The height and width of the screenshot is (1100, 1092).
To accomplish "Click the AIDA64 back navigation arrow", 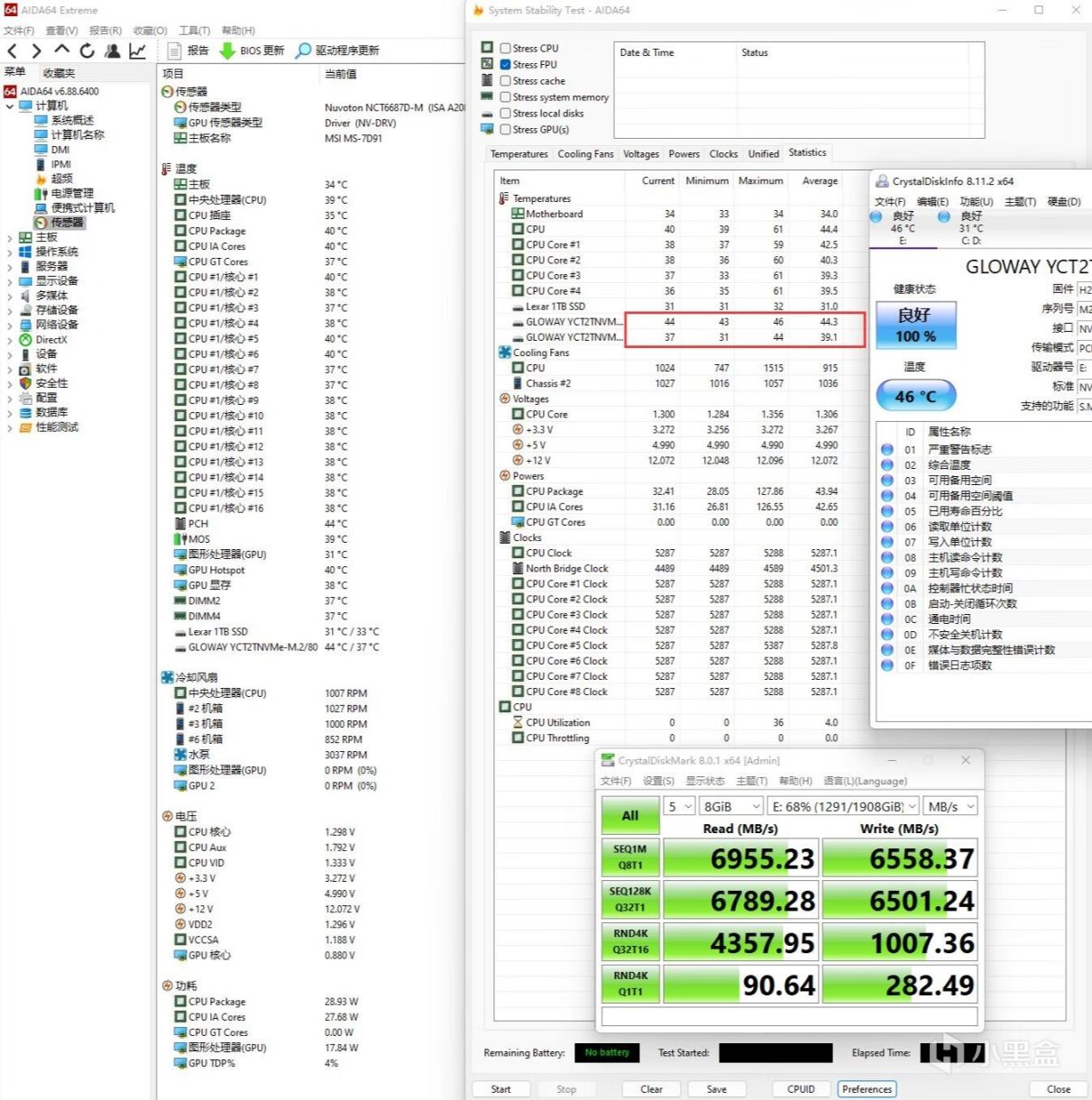I will pos(13,51).
